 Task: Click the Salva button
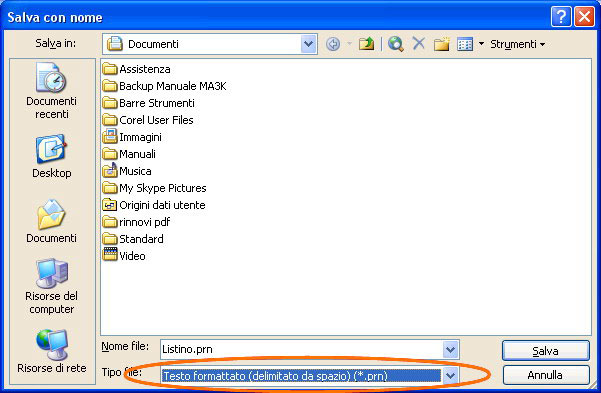click(x=545, y=350)
